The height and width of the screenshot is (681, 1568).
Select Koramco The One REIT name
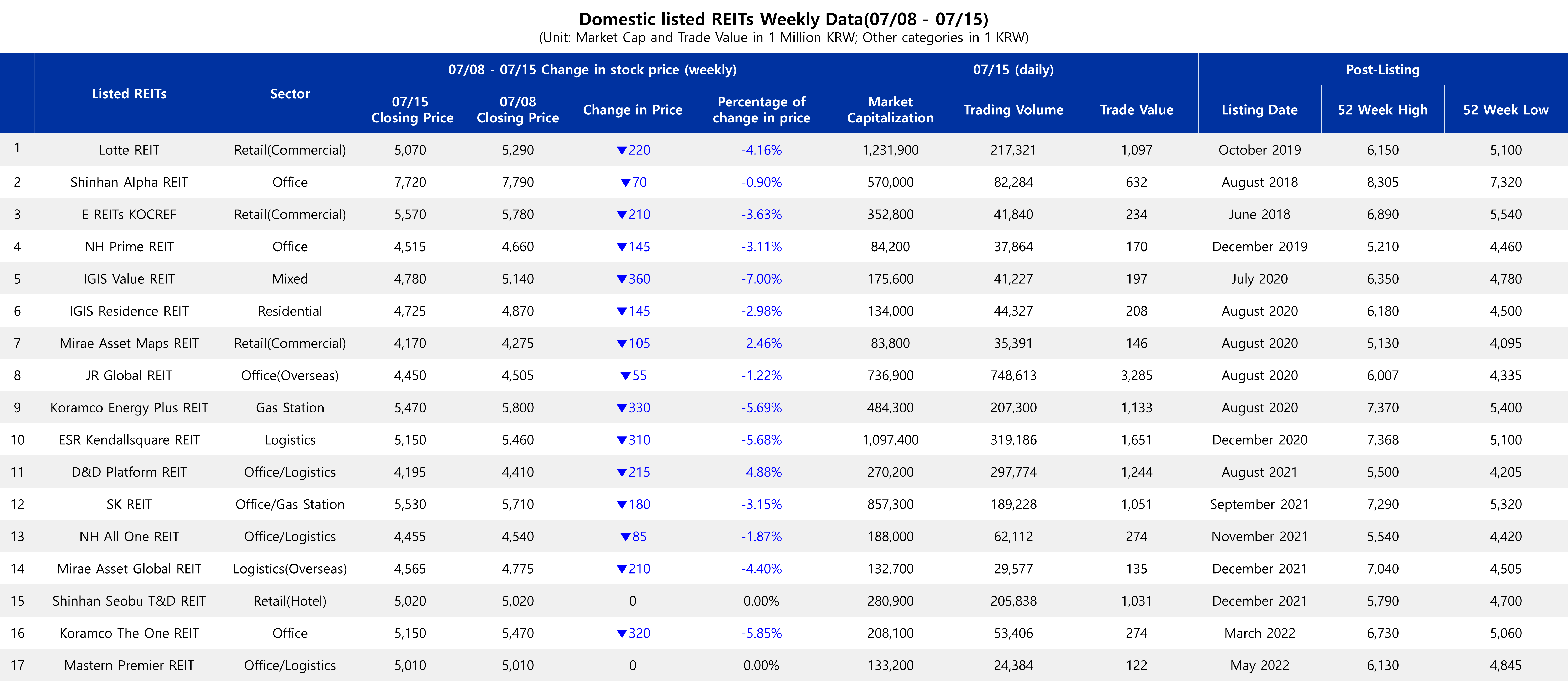coord(129,634)
